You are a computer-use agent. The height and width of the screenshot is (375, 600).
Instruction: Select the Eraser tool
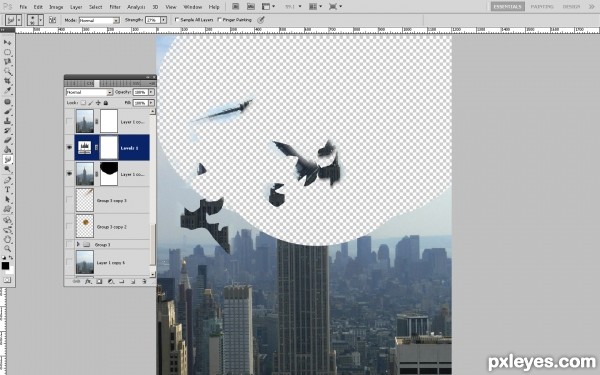pyautogui.click(x=7, y=140)
